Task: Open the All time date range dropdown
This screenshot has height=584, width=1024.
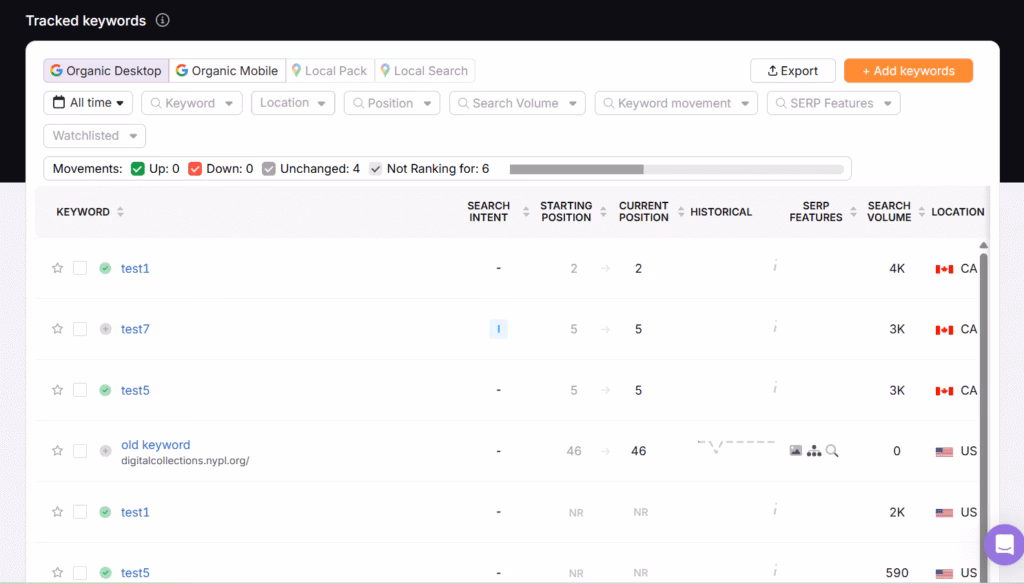Action: pyautogui.click(x=88, y=102)
